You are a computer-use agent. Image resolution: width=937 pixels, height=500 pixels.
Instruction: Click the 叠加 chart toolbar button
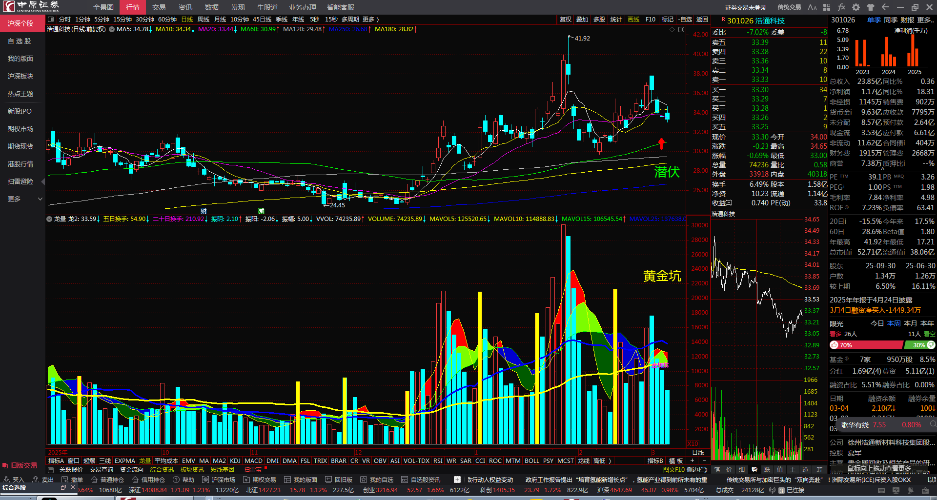tap(582, 19)
